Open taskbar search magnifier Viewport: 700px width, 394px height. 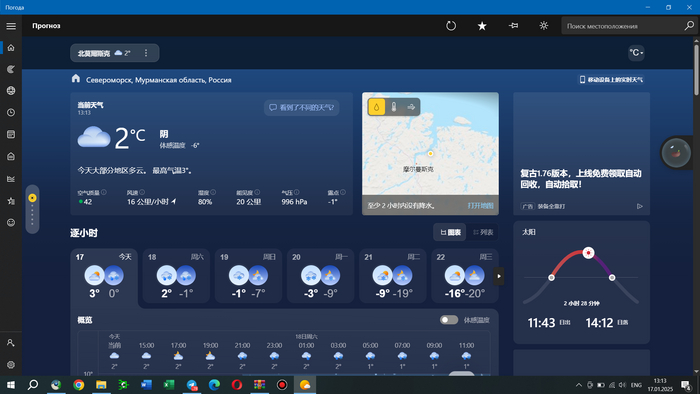(33, 385)
